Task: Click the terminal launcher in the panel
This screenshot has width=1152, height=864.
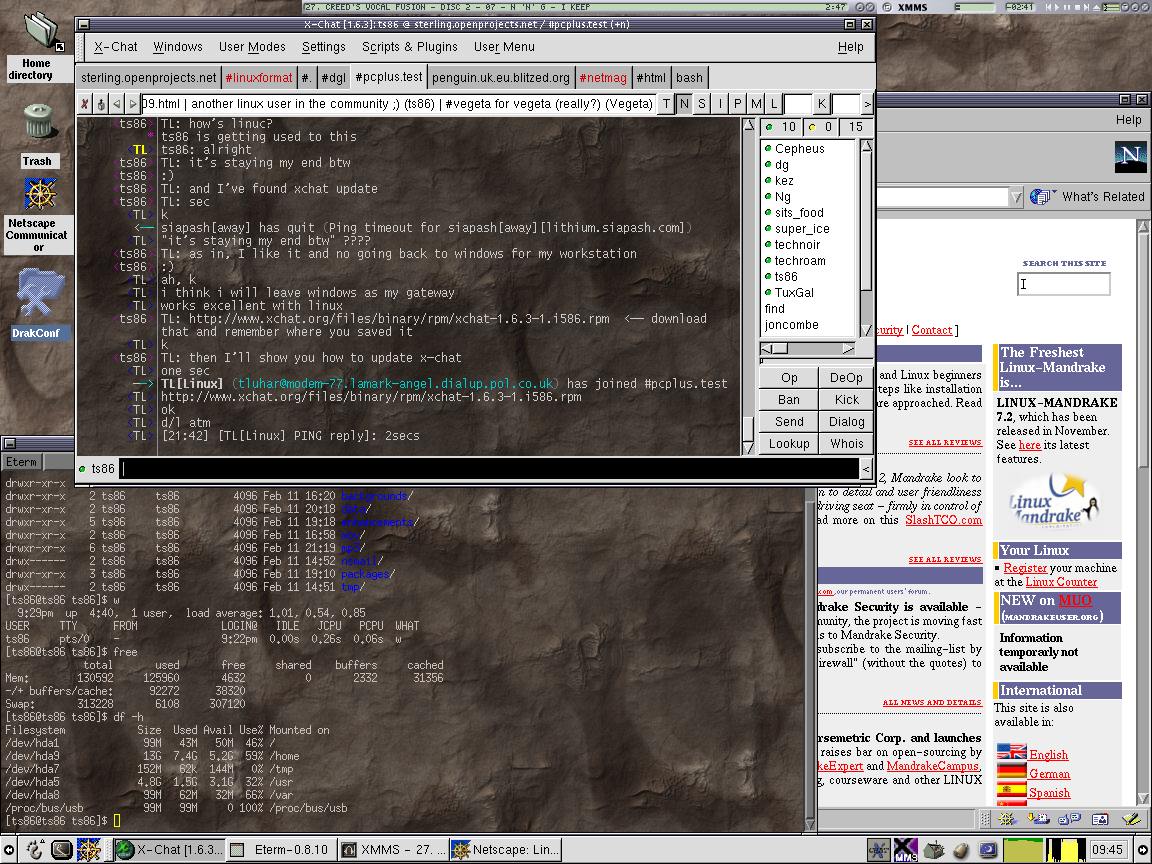Action: pyautogui.click(x=62, y=850)
